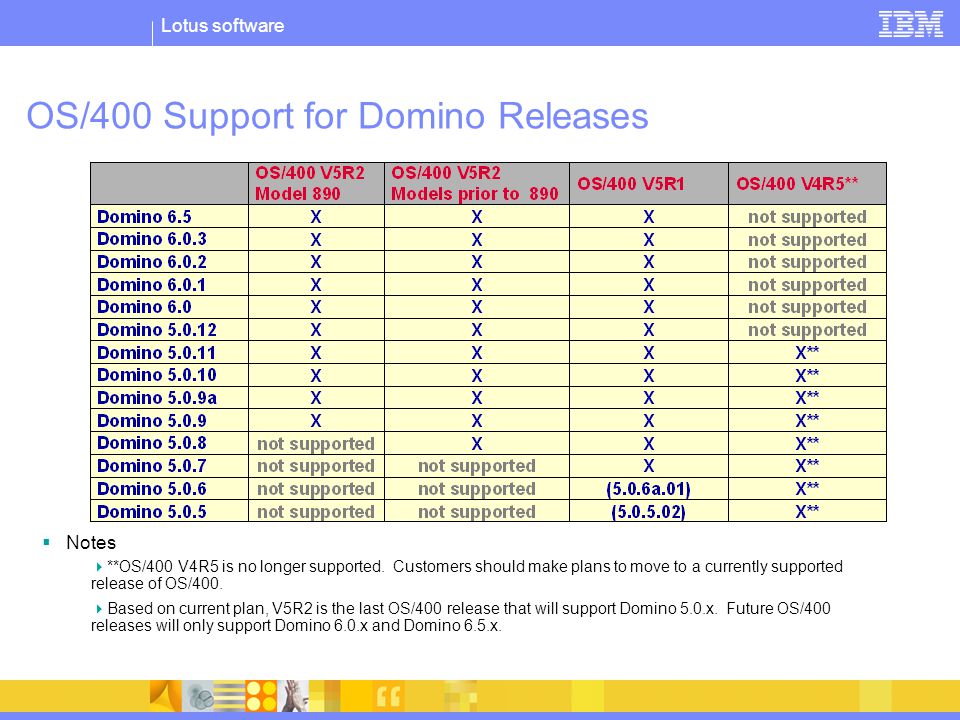Select the 'OS/400 Support for Domino Releases' title

coord(337,115)
